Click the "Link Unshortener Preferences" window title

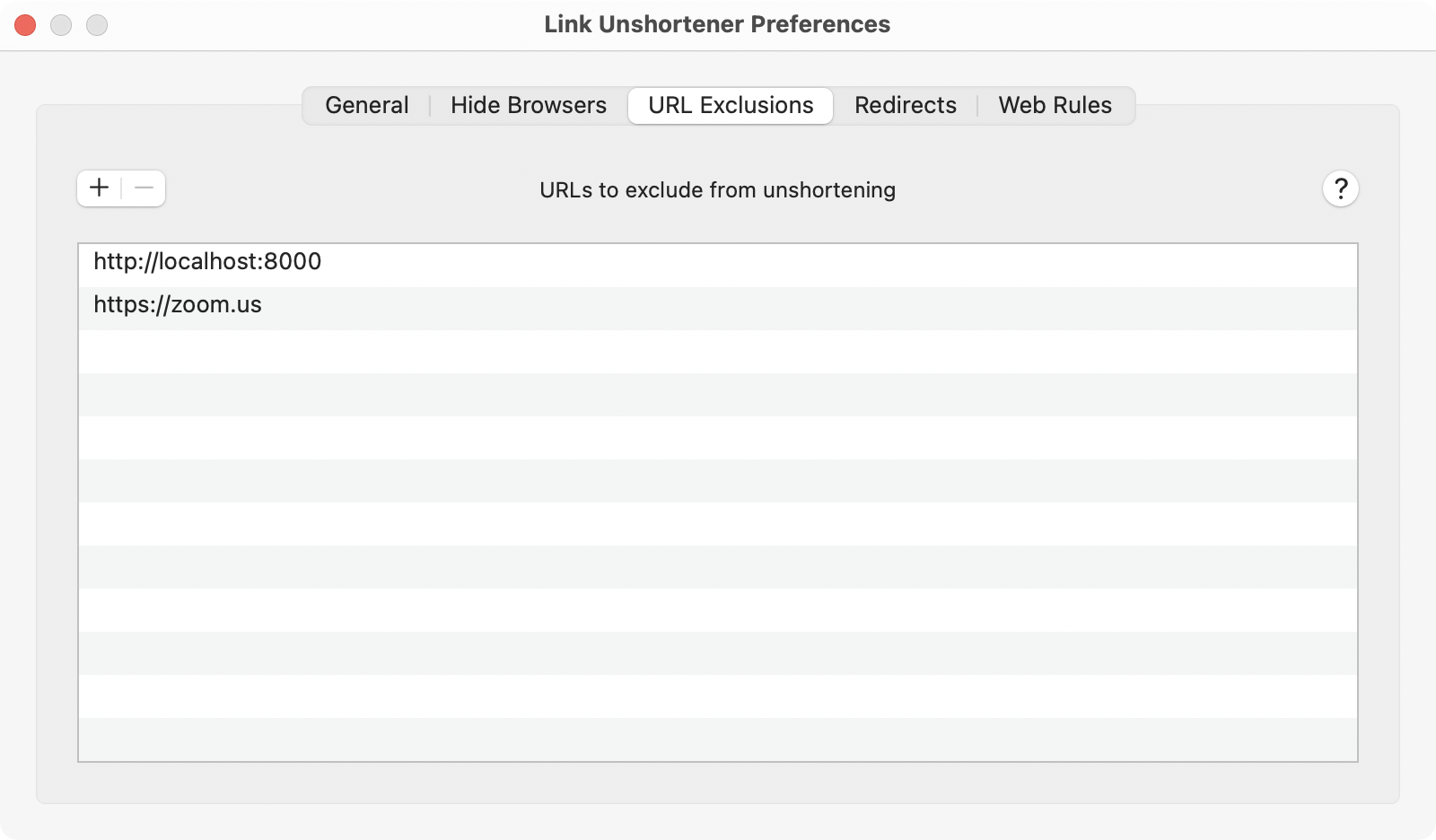717,25
